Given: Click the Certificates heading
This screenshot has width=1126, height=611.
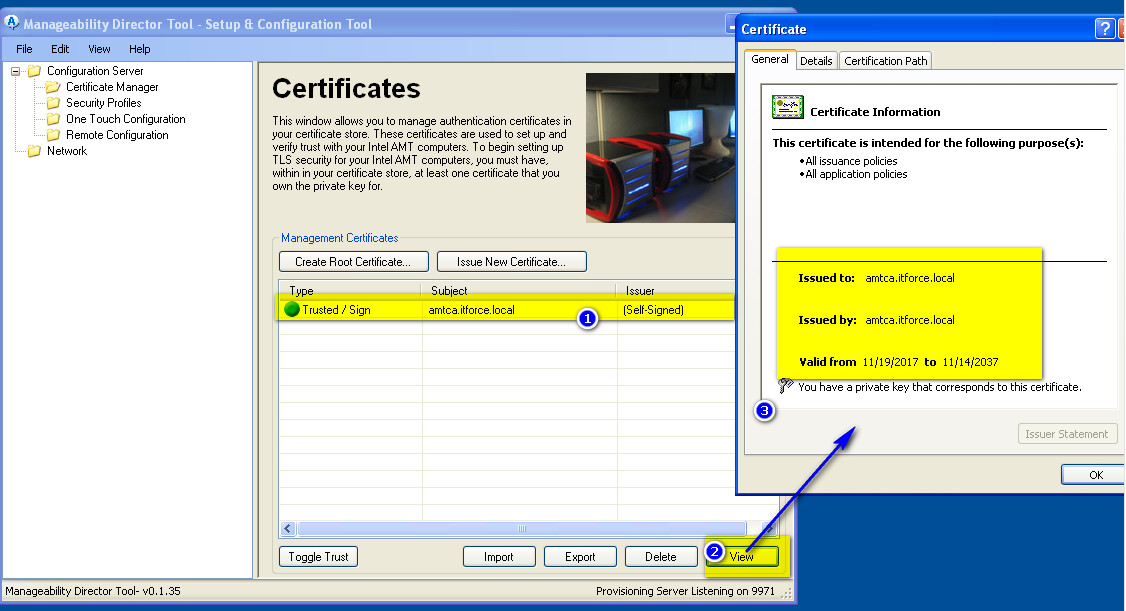Looking at the screenshot, I should [x=346, y=88].
